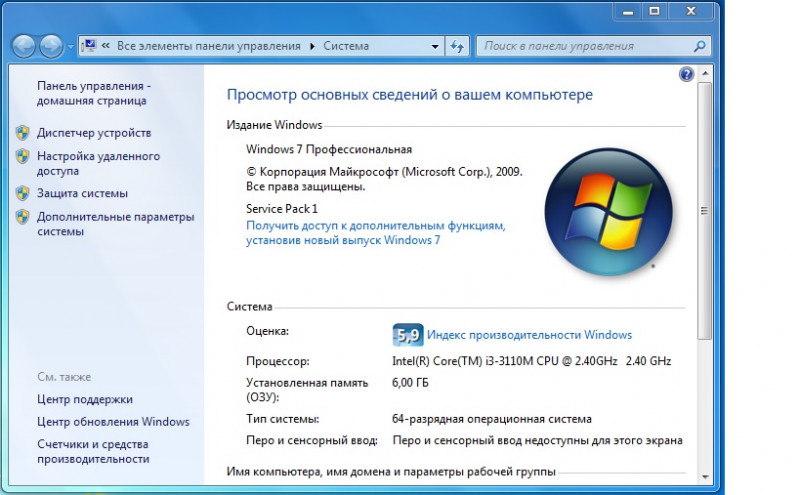Click the shield icon beside Защита системы
The height and width of the screenshot is (495, 800).
click(22, 193)
